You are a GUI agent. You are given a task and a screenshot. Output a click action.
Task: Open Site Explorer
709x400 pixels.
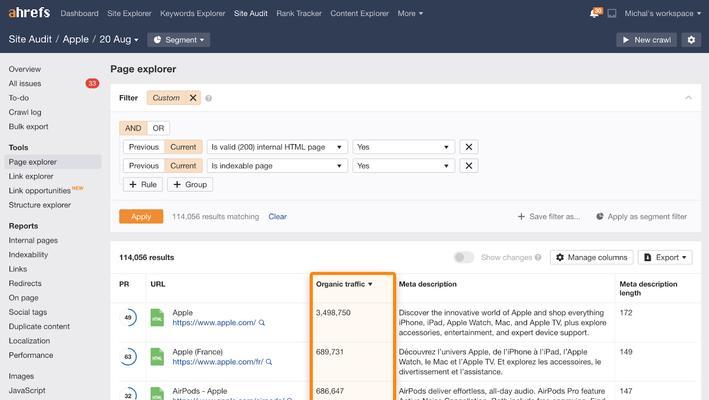pyautogui.click(x=129, y=14)
